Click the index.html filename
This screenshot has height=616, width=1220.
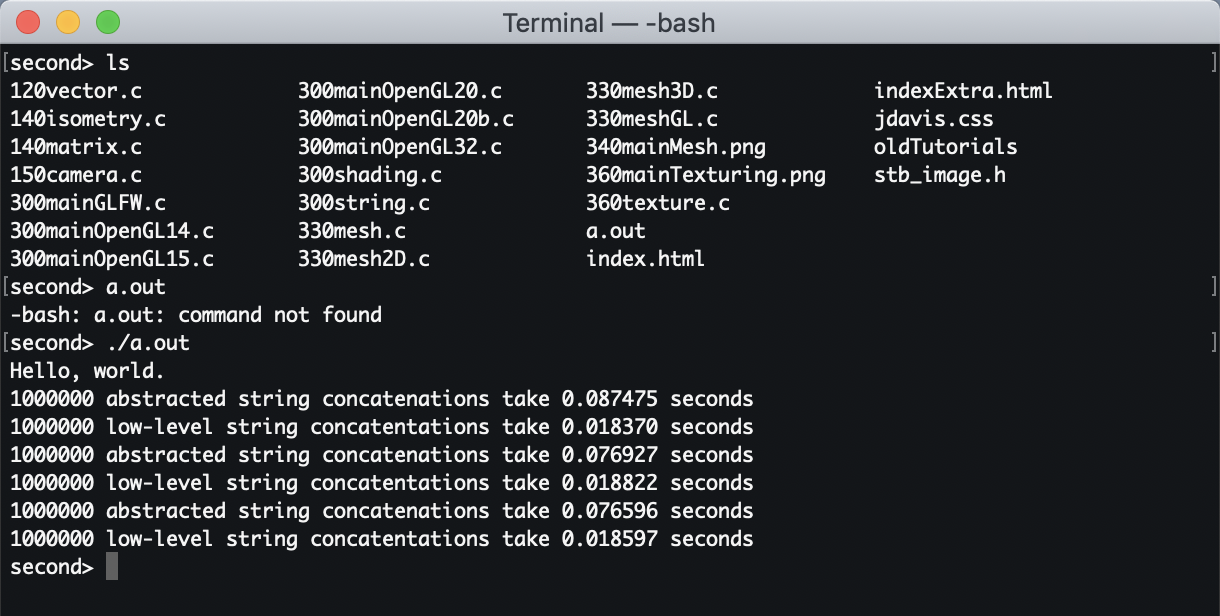(646, 259)
